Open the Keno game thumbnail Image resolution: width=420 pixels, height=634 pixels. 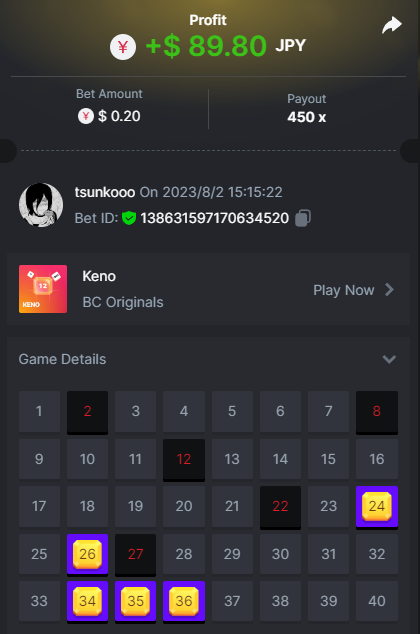tap(43, 289)
